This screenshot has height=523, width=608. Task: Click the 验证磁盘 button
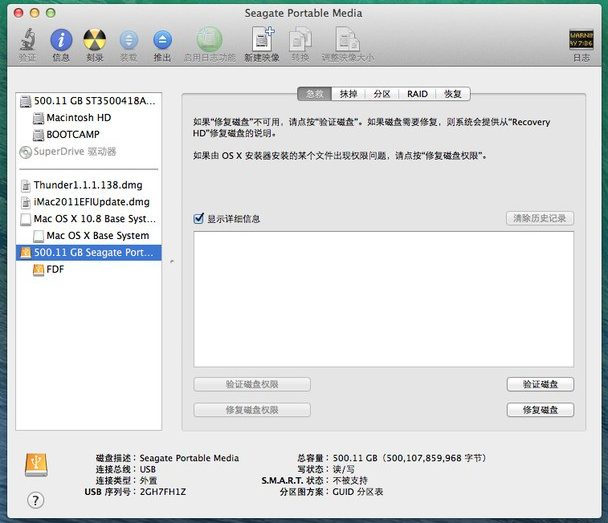[x=540, y=384]
